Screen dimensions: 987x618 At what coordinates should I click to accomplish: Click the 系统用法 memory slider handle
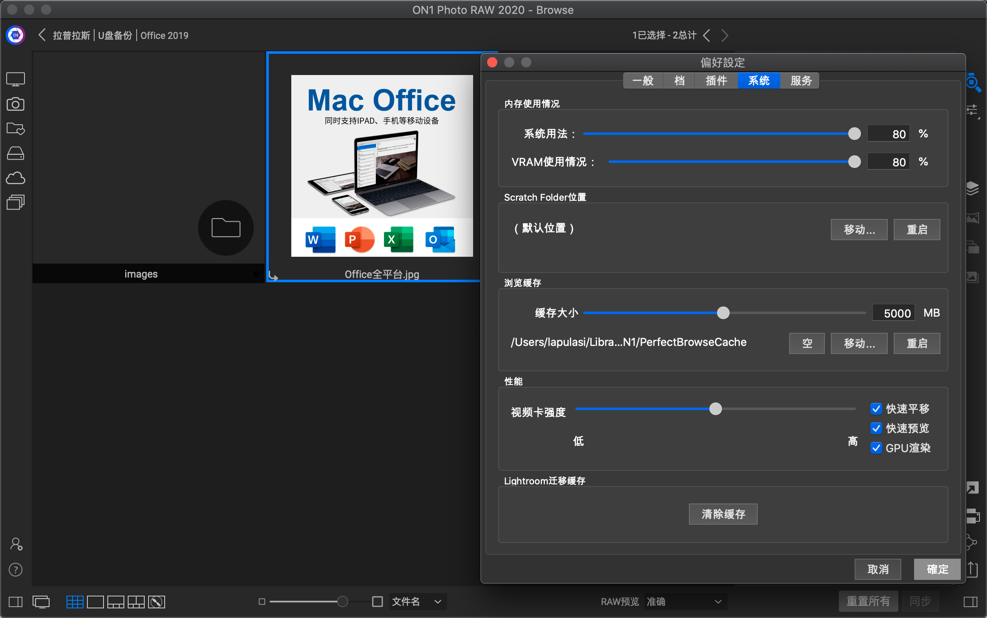(x=854, y=133)
